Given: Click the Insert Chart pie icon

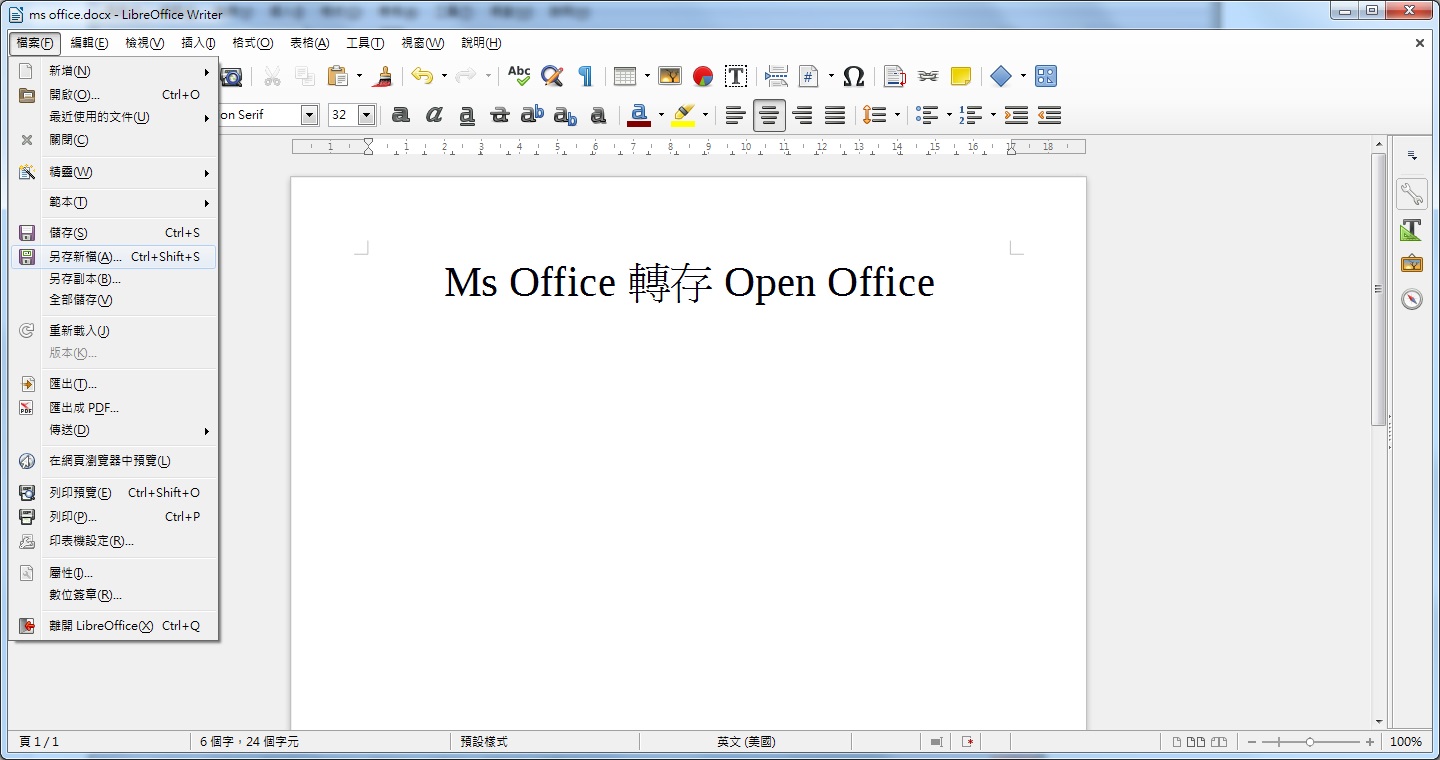Looking at the screenshot, I should pyautogui.click(x=703, y=76).
